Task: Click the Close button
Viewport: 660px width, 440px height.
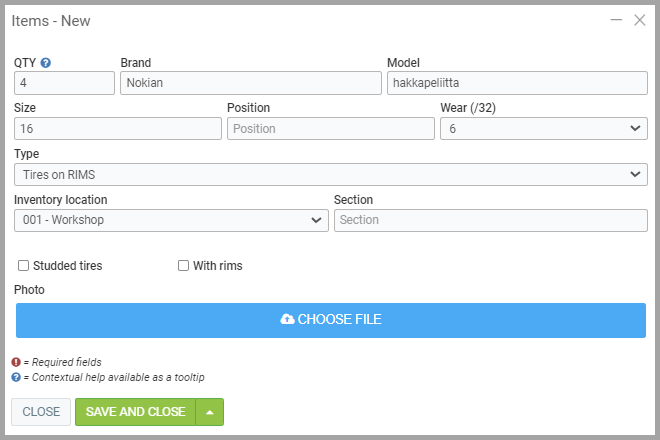Action: pos(41,412)
